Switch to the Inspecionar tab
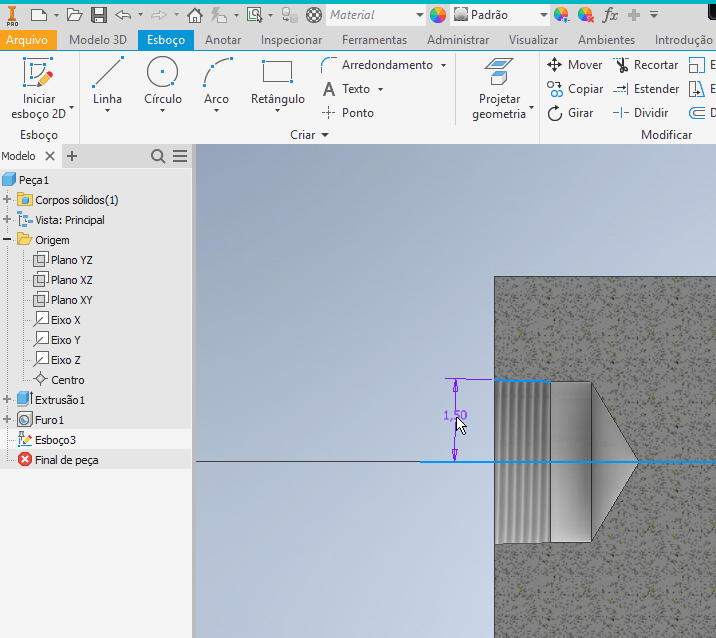The image size is (716, 638). (x=291, y=40)
